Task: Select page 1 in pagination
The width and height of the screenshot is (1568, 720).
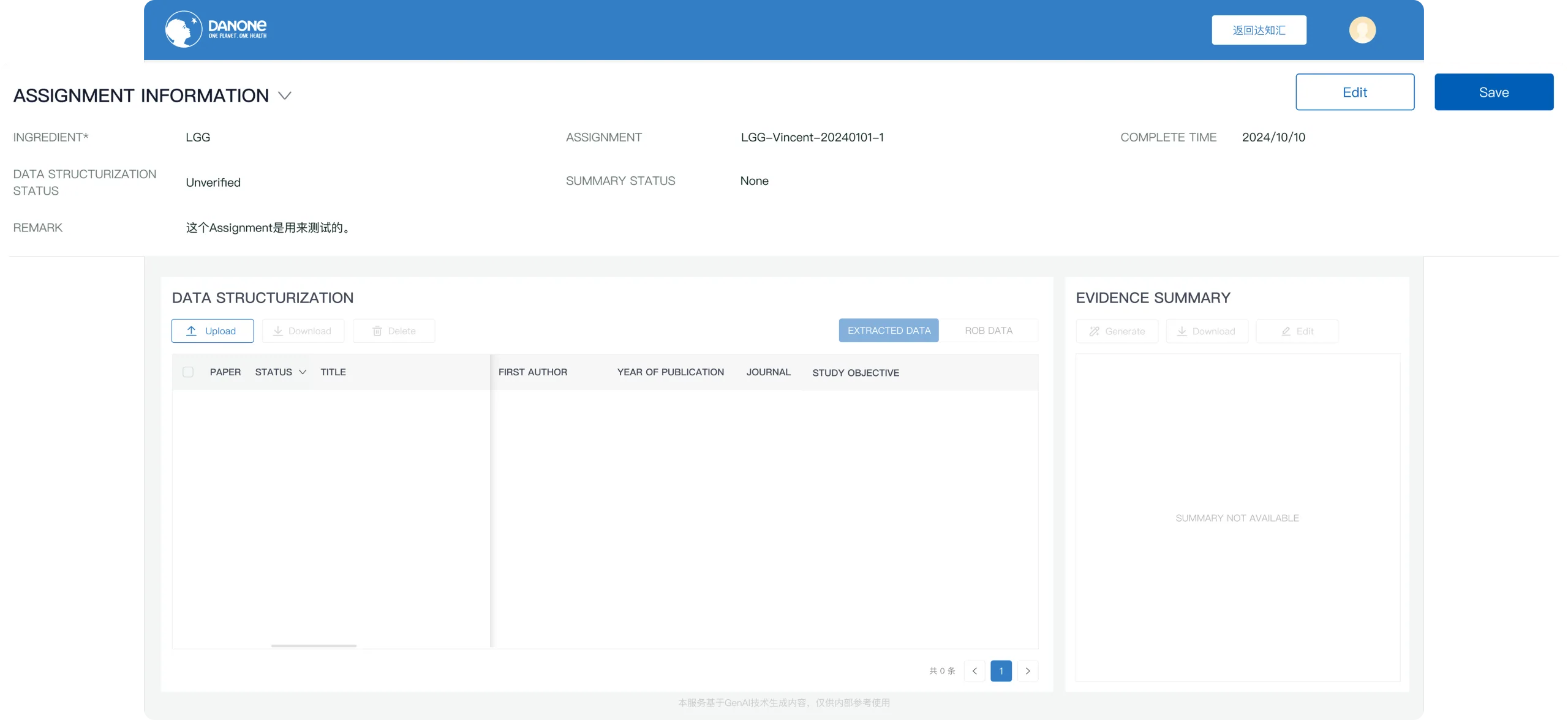Action: point(1001,671)
